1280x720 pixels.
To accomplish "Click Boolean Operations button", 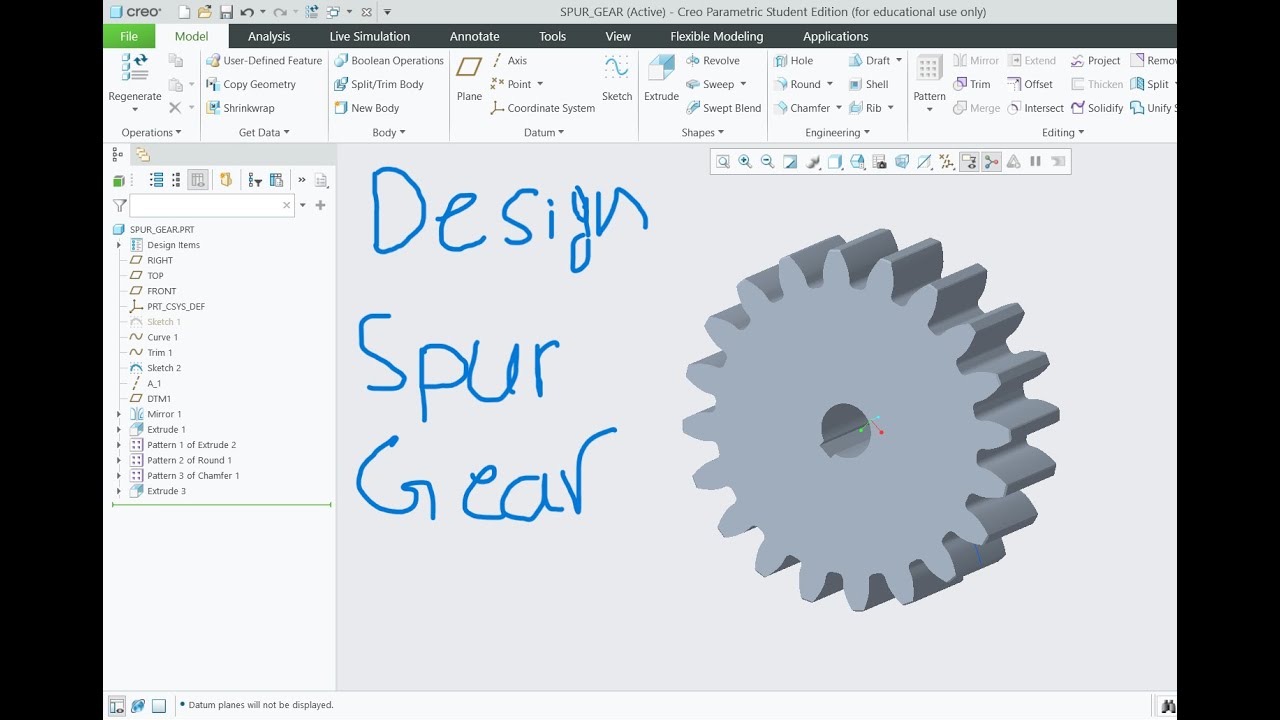I will pyautogui.click(x=389, y=60).
